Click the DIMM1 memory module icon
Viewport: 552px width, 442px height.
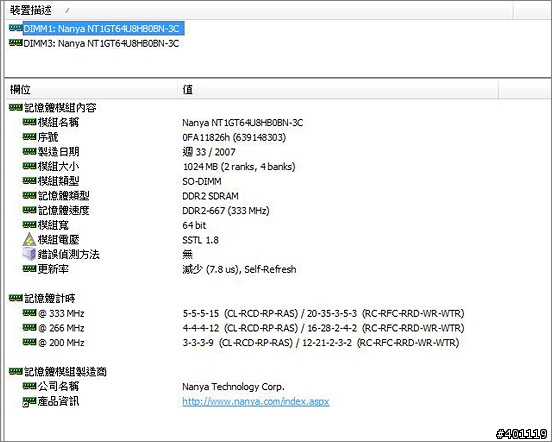click(x=16, y=28)
